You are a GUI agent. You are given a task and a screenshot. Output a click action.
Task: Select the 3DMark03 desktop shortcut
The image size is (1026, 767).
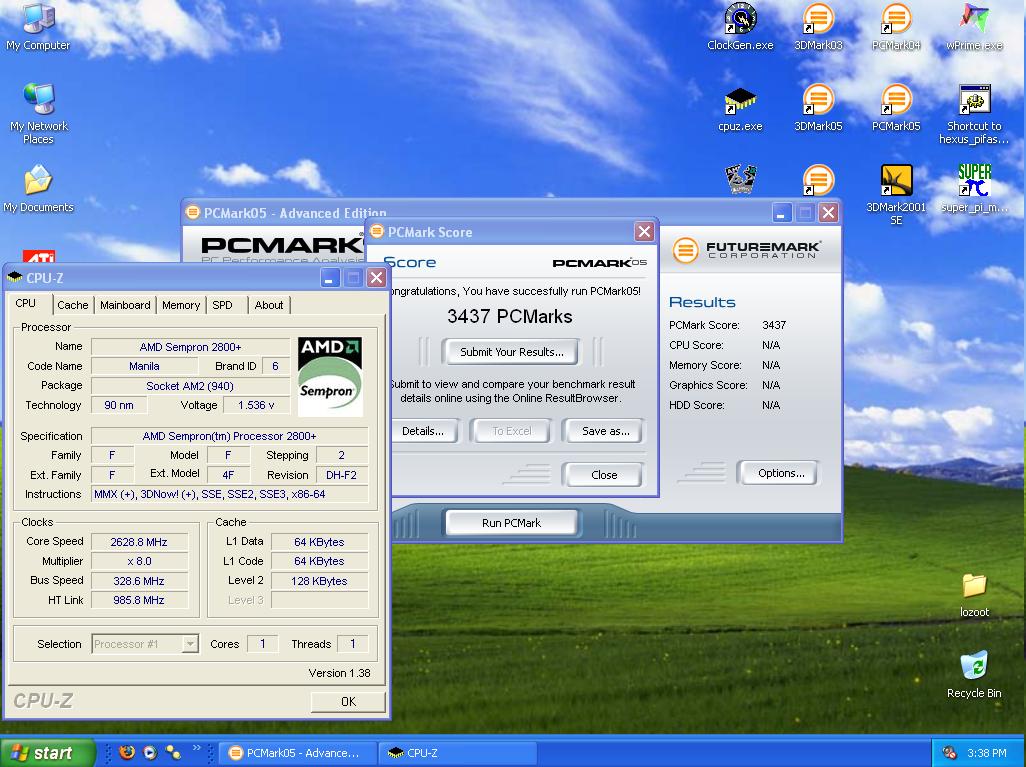pyautogui.click(x=818, y=26)
